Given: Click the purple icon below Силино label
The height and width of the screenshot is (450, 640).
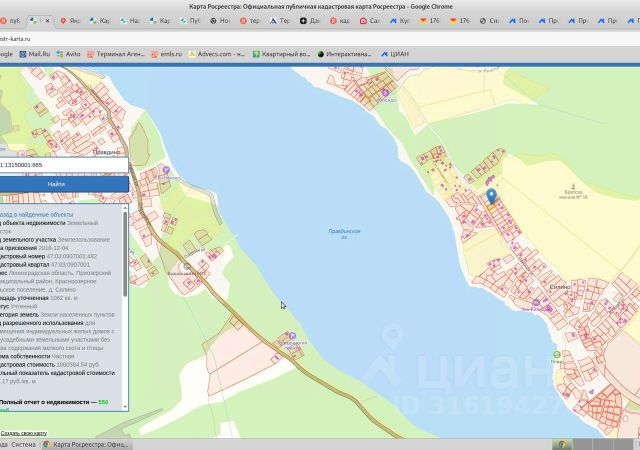Looking at the screenshot, I should coord(536,303).
